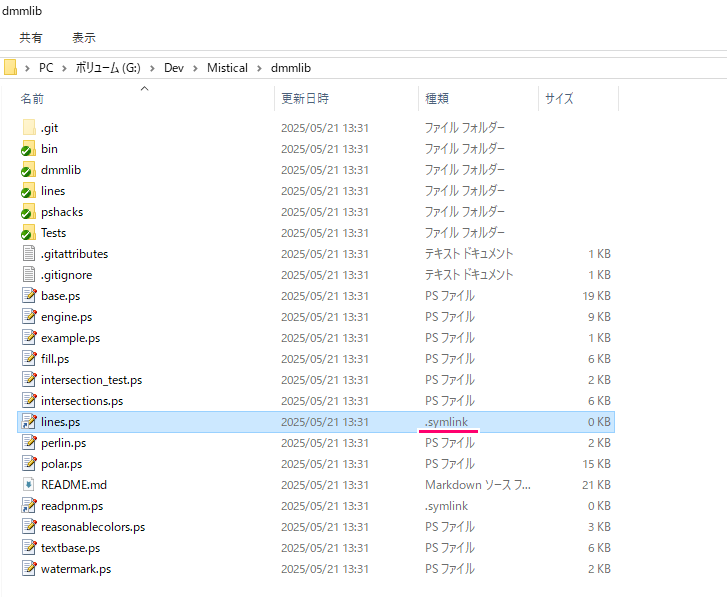Click the bin folder icon with checkmark
Screen dimensions: 727x597
(x=29, y=149)
